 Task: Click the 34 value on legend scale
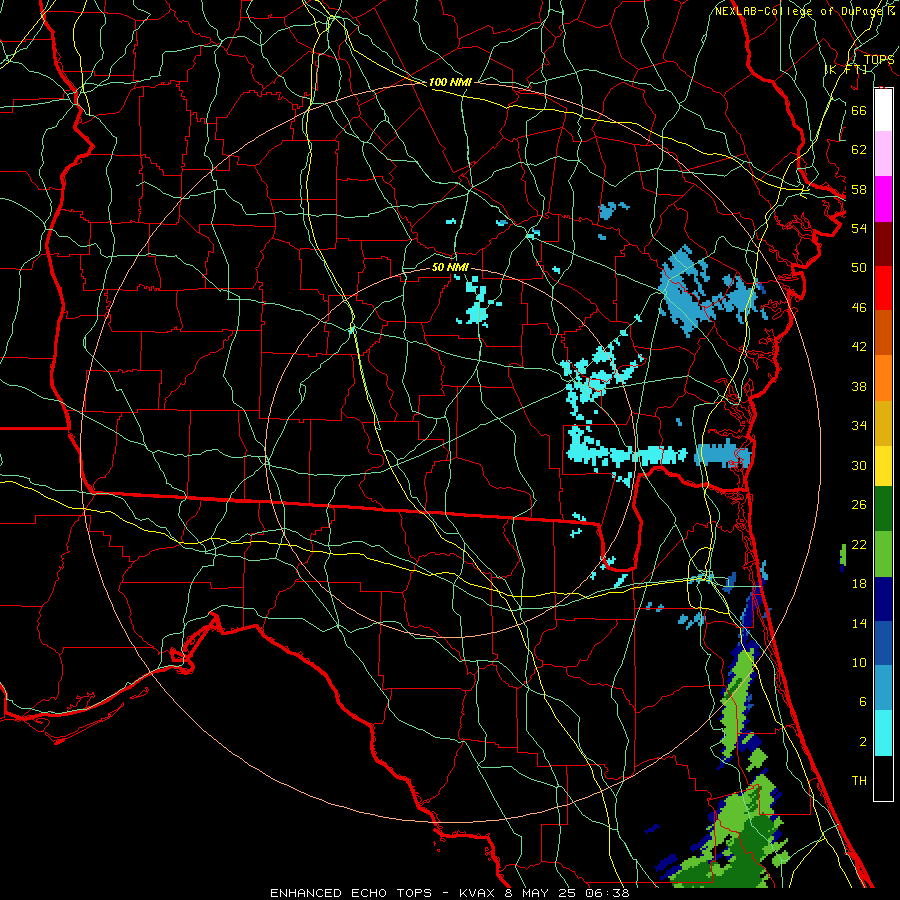click(859, 425)
